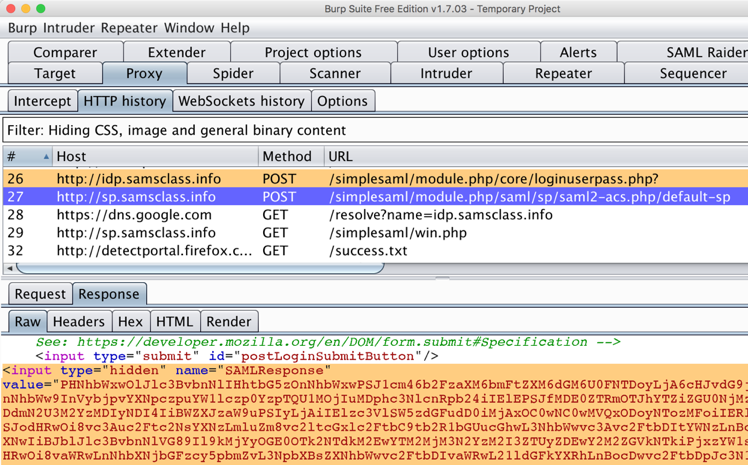This screenshot has width=748, height=465.
Task: Open the User options tab
Action: tap(468, 52)
